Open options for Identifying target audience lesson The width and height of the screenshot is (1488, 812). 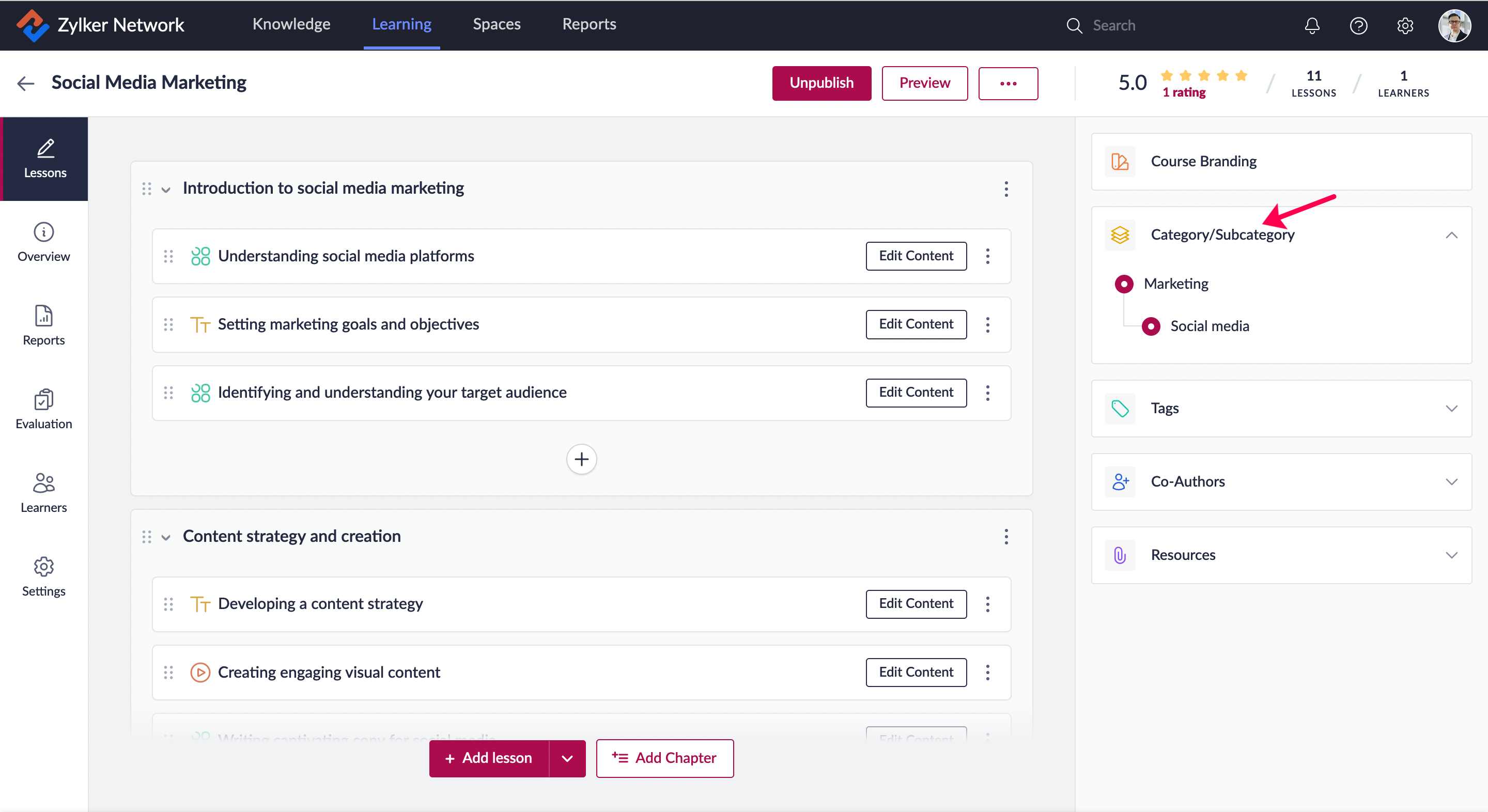pos(987,393)
